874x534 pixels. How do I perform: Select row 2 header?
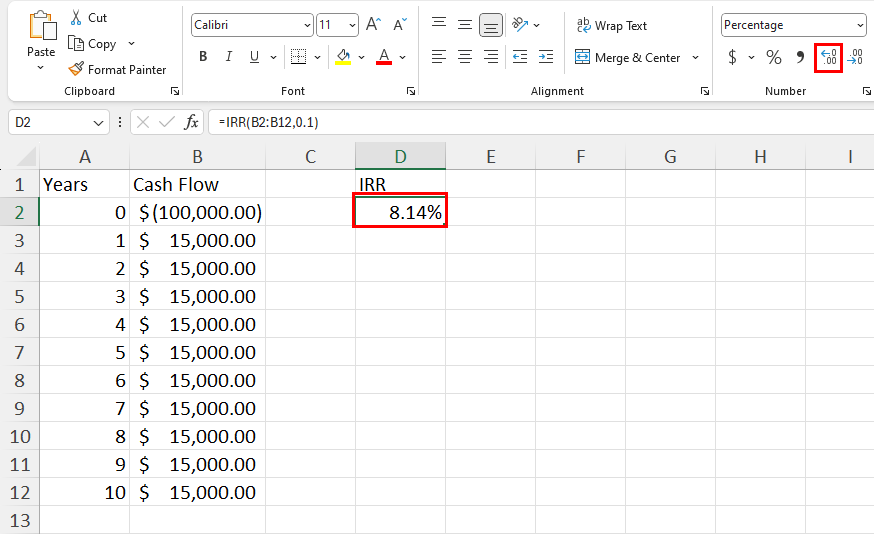pyautogui.click(x=20, y=212)
